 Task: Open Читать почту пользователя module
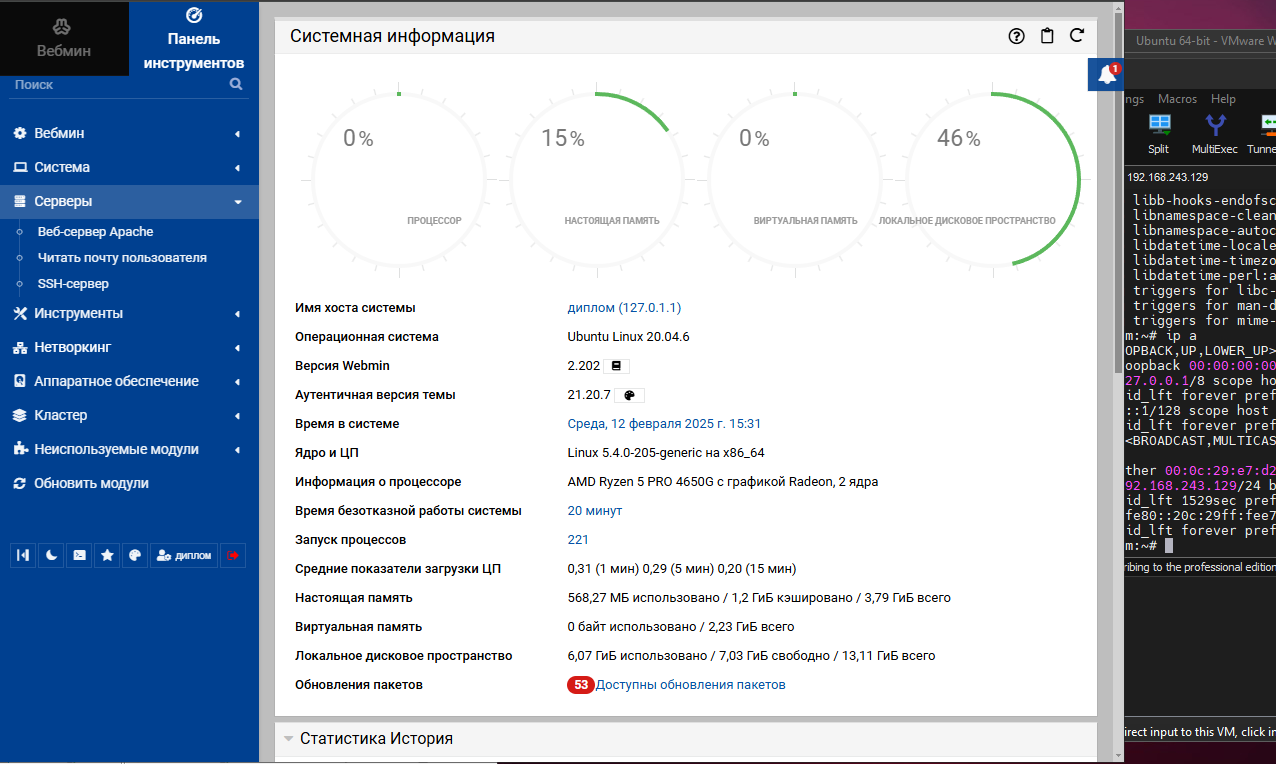pyautogui.click(x=122, y=257)
